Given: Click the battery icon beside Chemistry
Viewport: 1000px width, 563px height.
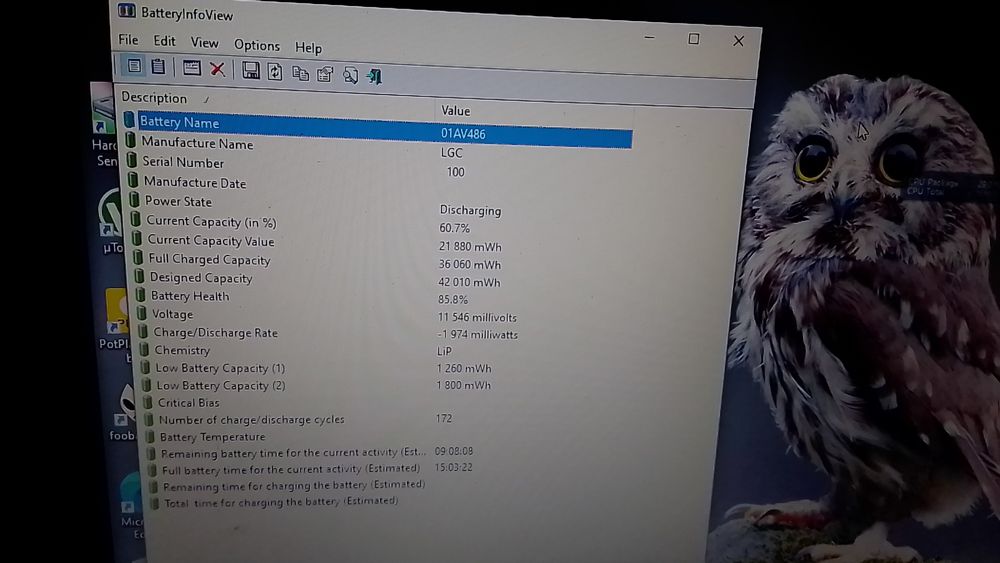Looking at the screenshot, I should (x=144, y=349).
